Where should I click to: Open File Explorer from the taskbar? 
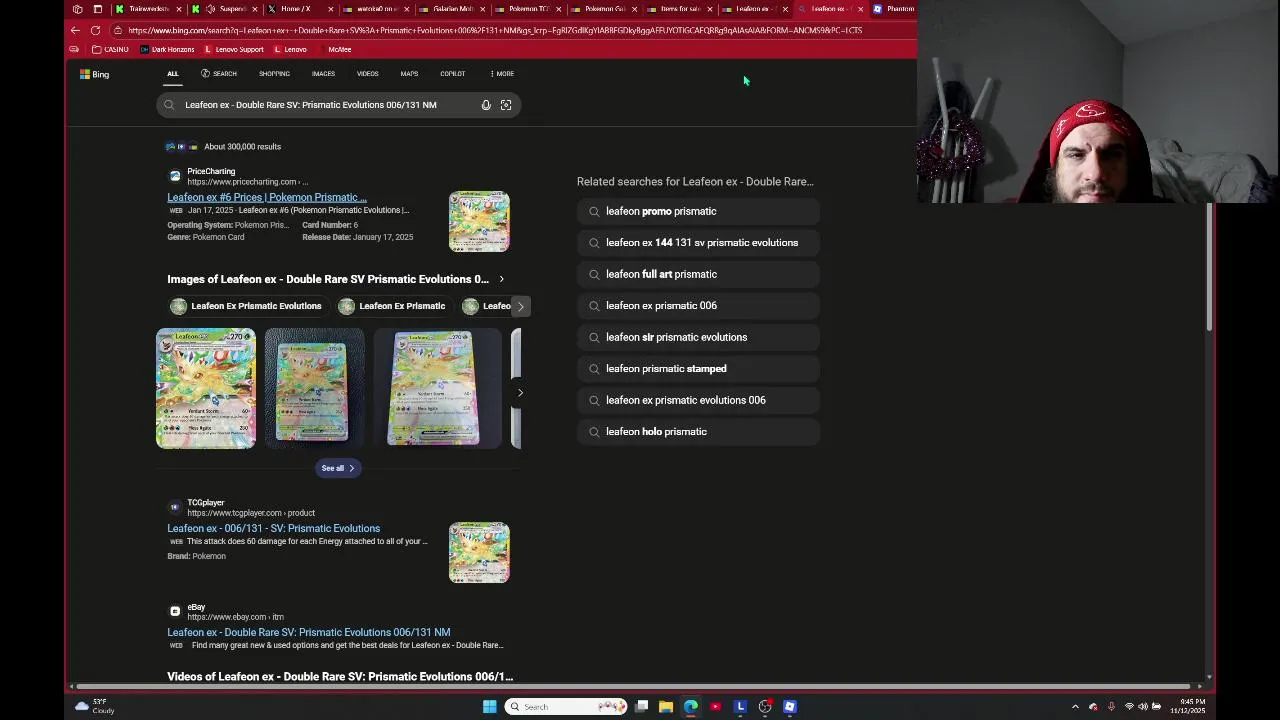666,707
